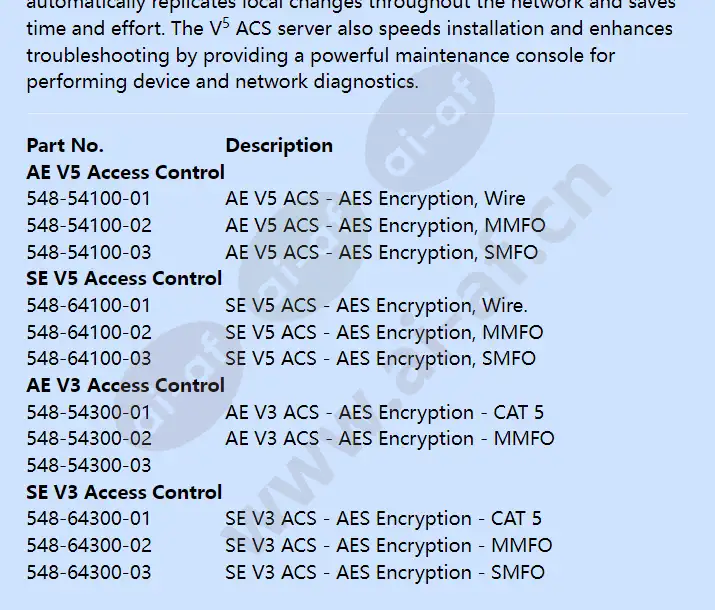
Task: Click part number 548-54100-01
Action: click(88, 199)
